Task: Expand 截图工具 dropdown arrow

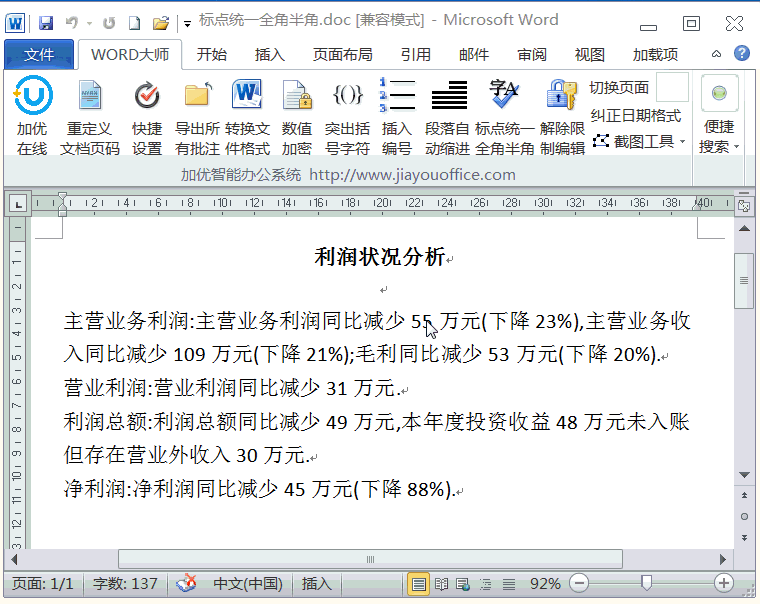Action: (x=682, y=142)
